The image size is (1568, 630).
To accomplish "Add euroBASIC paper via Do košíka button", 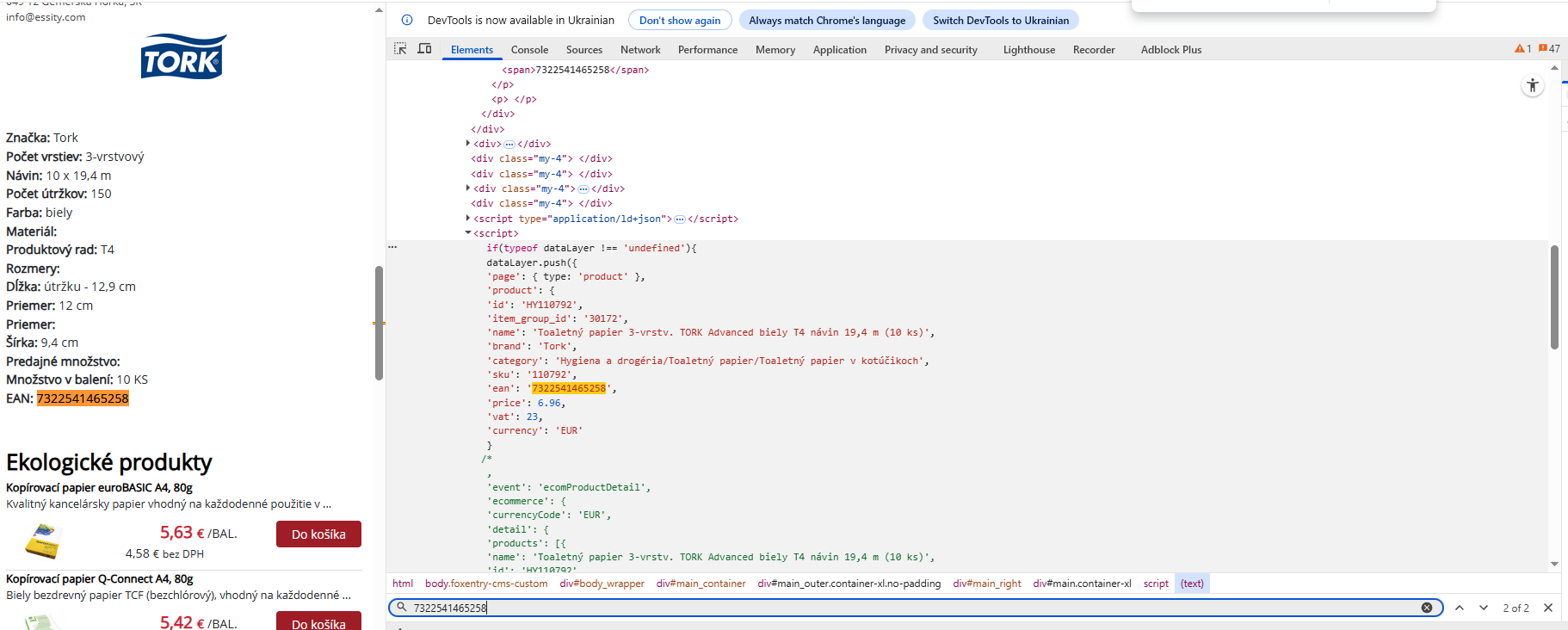I will tap(318, 534).
